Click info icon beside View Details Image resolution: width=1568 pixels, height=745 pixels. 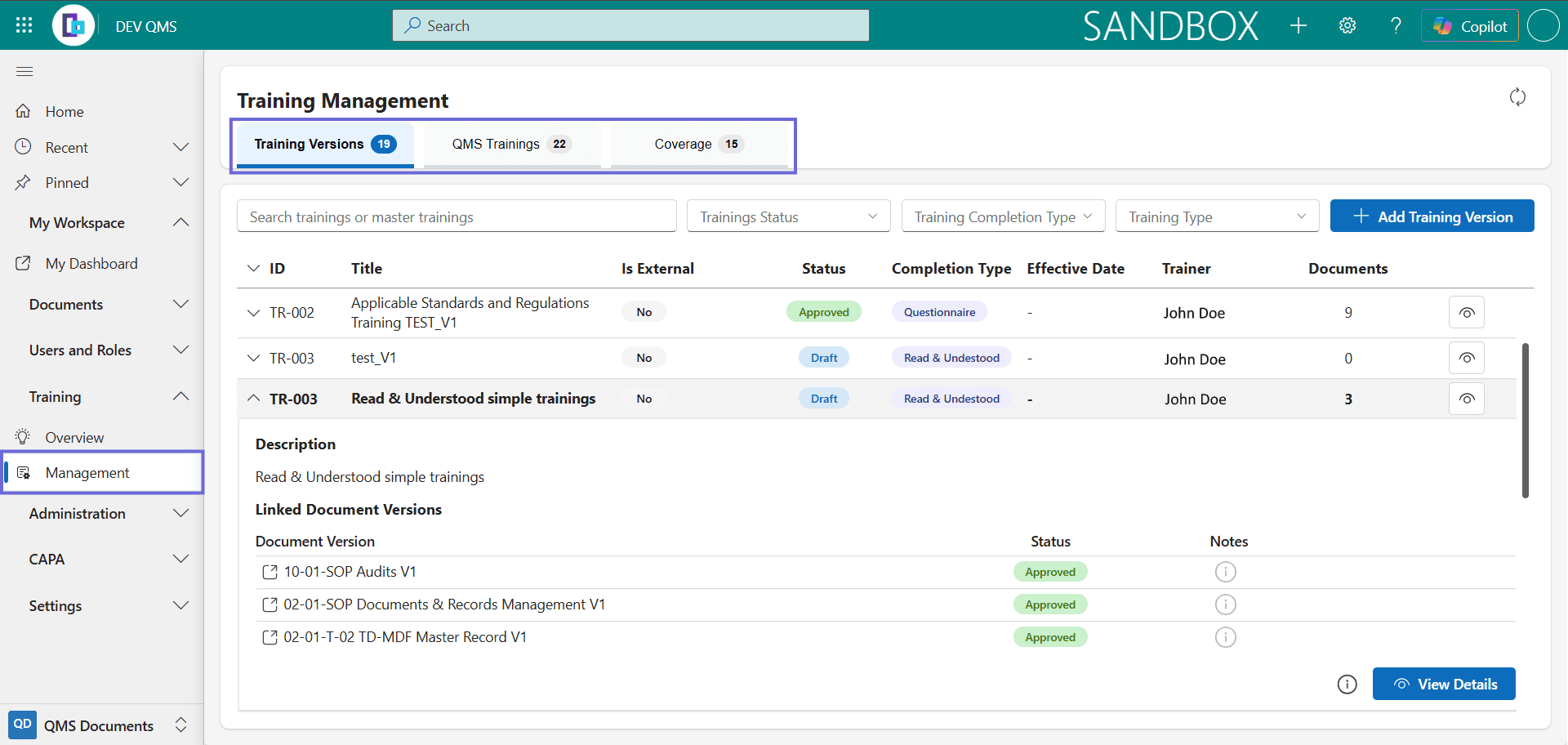pyautogui.click(x=1347, y=685)
